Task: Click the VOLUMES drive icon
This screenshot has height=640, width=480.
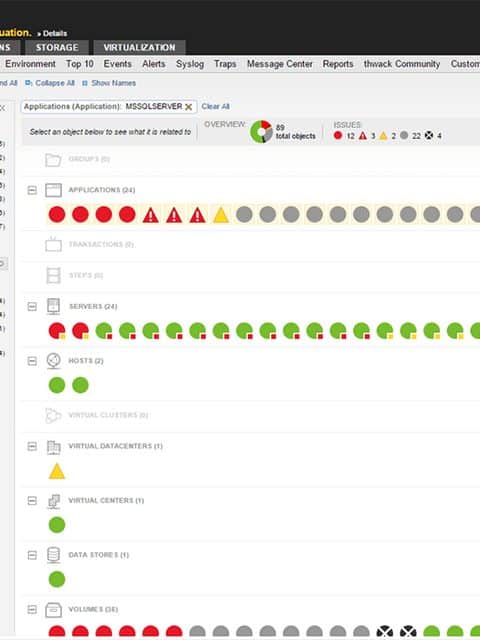Action: tap(53, 610)
